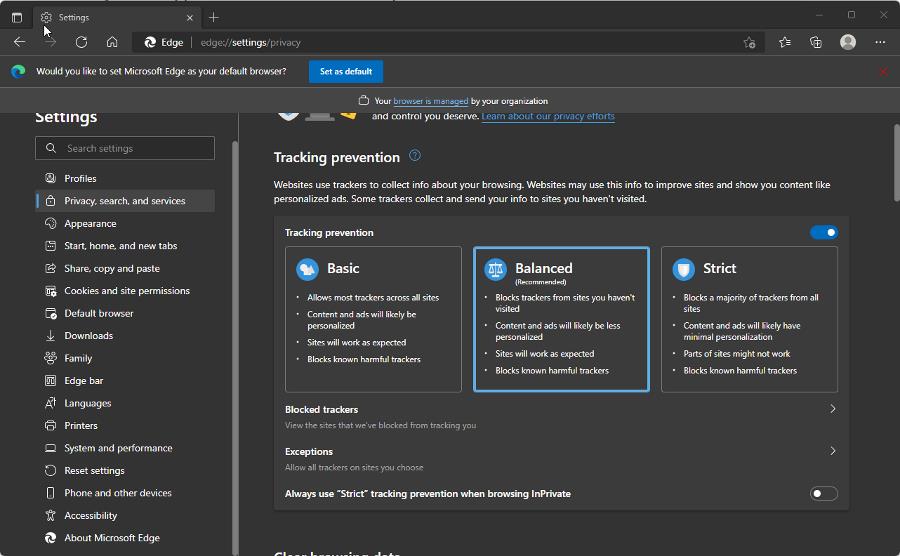Open Start, home, and new tabs
This screenshot has height=556, width=900.
point(125,246)
